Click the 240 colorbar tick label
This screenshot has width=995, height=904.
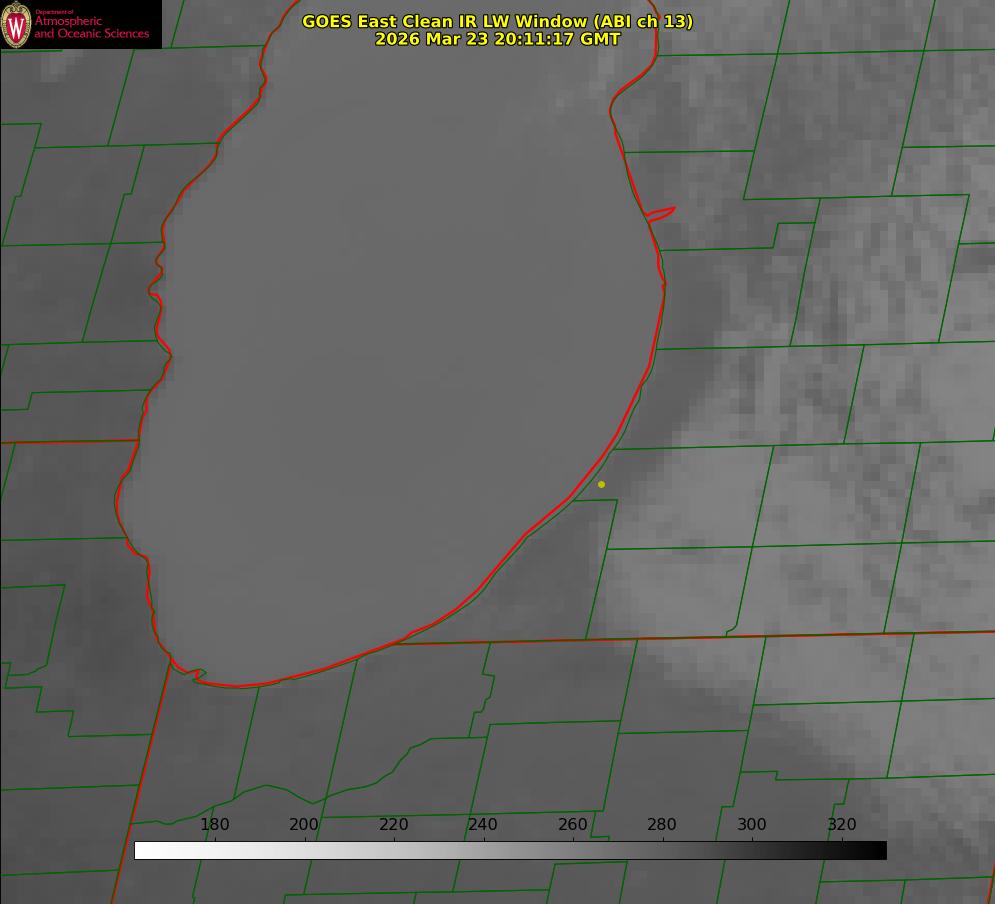pos(483,824)
